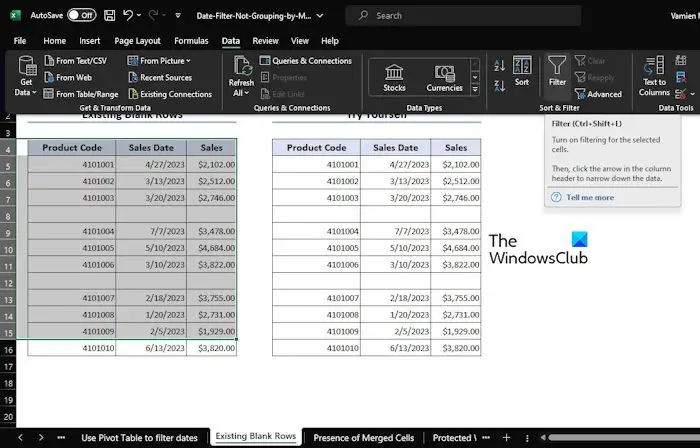The image size is (700, 448).
Task: Open Presence of Merged Cells sheet
Action: pyautogui.click(x=363, y=438)
